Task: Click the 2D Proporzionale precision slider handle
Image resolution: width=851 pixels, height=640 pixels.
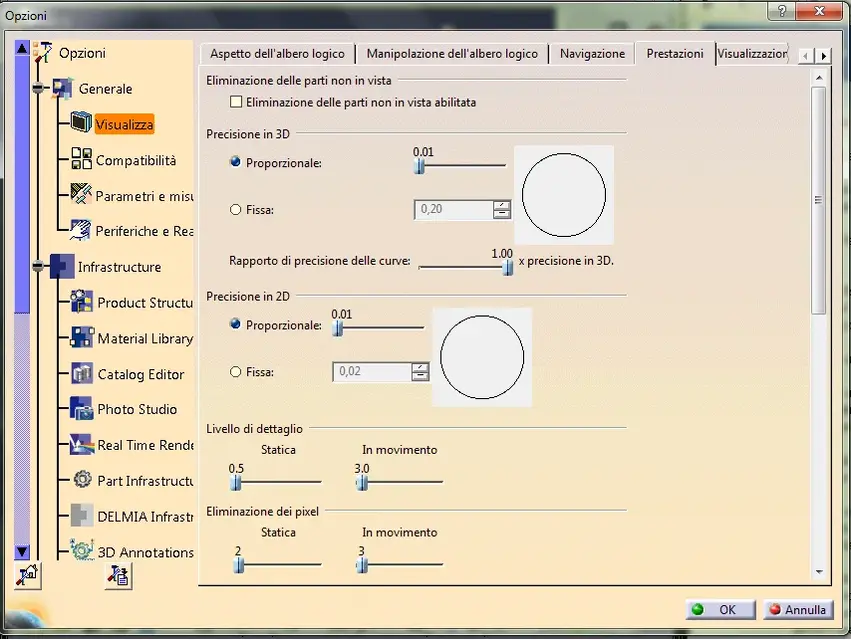Action: [338, 328]
